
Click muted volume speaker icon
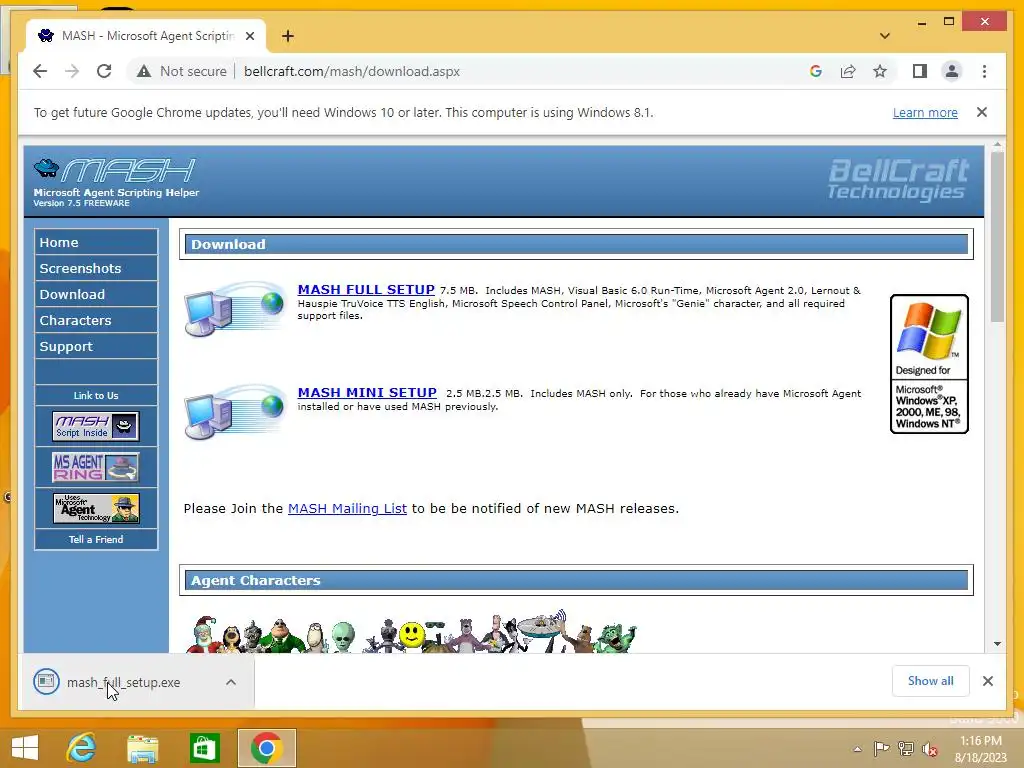point(930,749)
